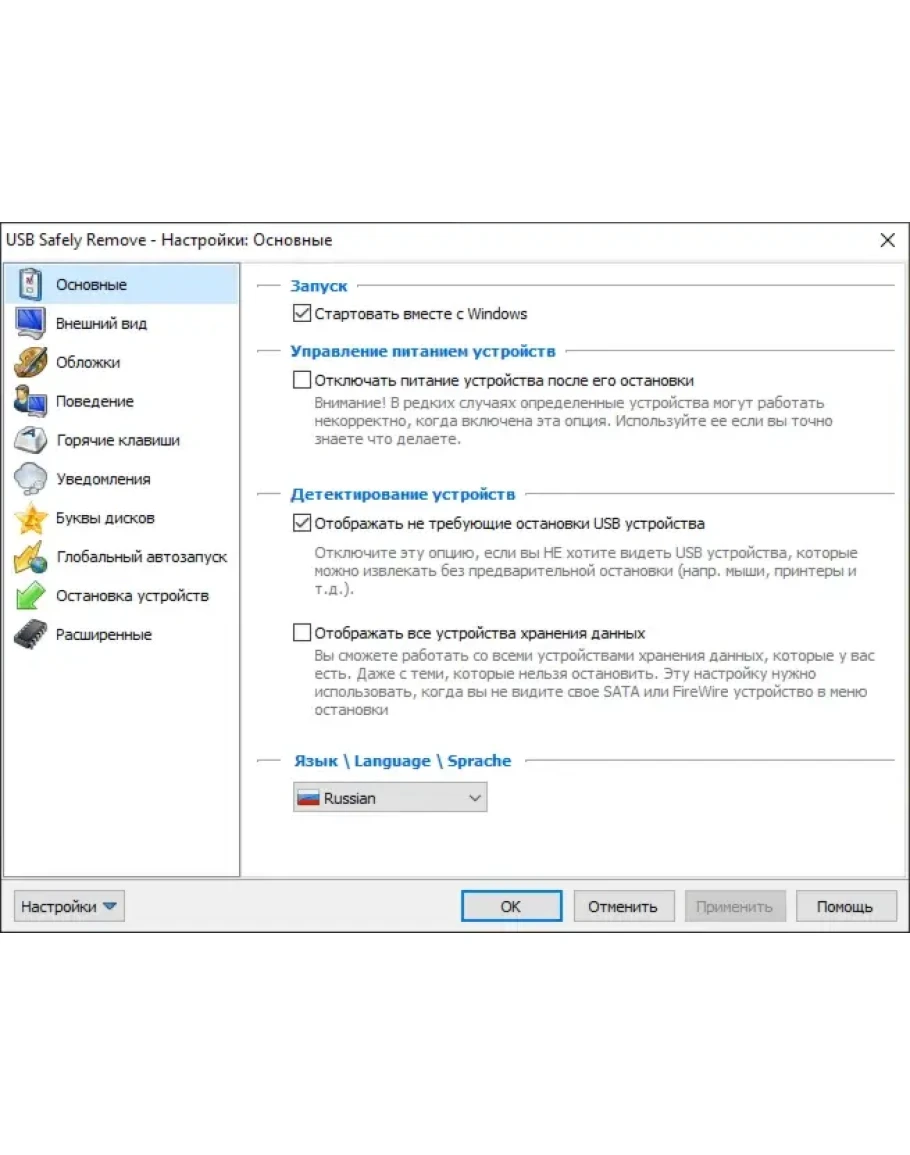Image resolution: width=910 pixels, height=1155 pixels.
Task: Click the Отменить button
Action: coord(623,907)
